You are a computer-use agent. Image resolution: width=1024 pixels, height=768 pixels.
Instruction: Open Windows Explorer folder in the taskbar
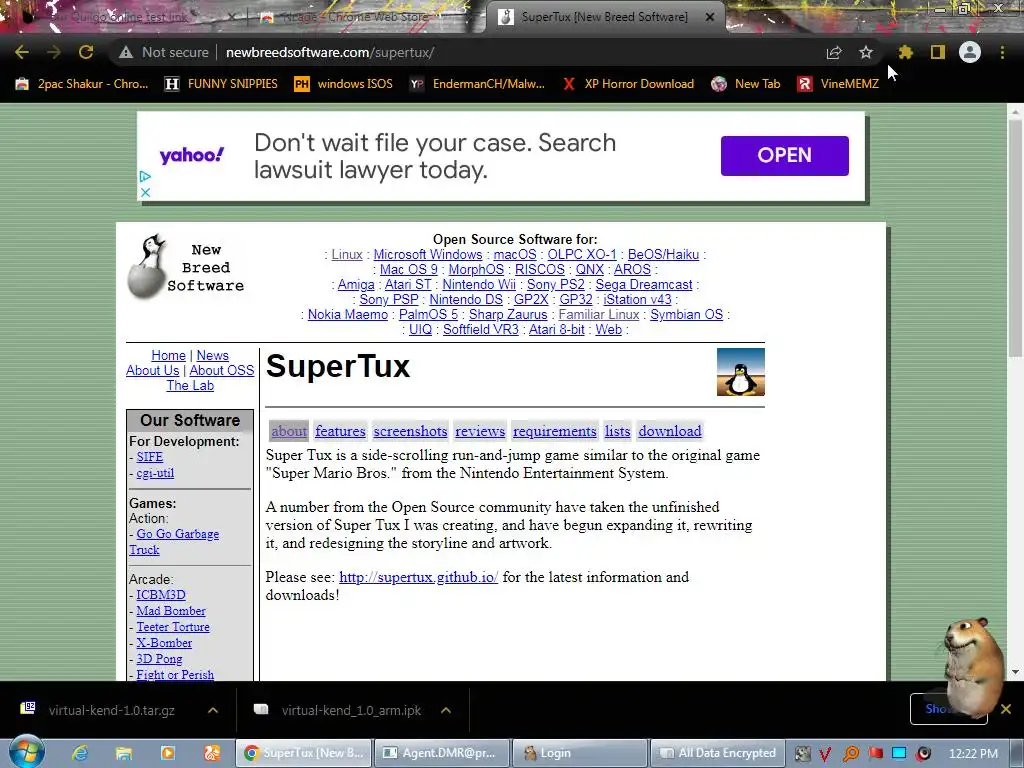[123, 753]
